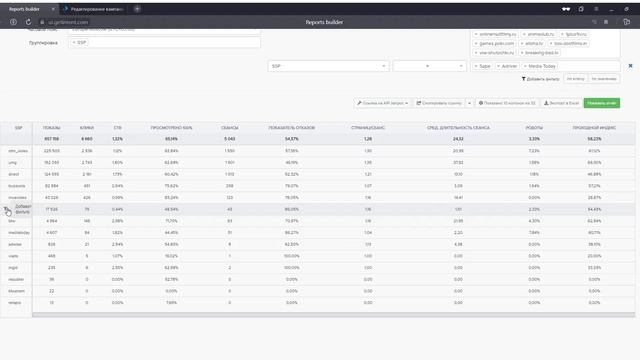Click the tab-stack icon in title bar

(x=581, y=9)
